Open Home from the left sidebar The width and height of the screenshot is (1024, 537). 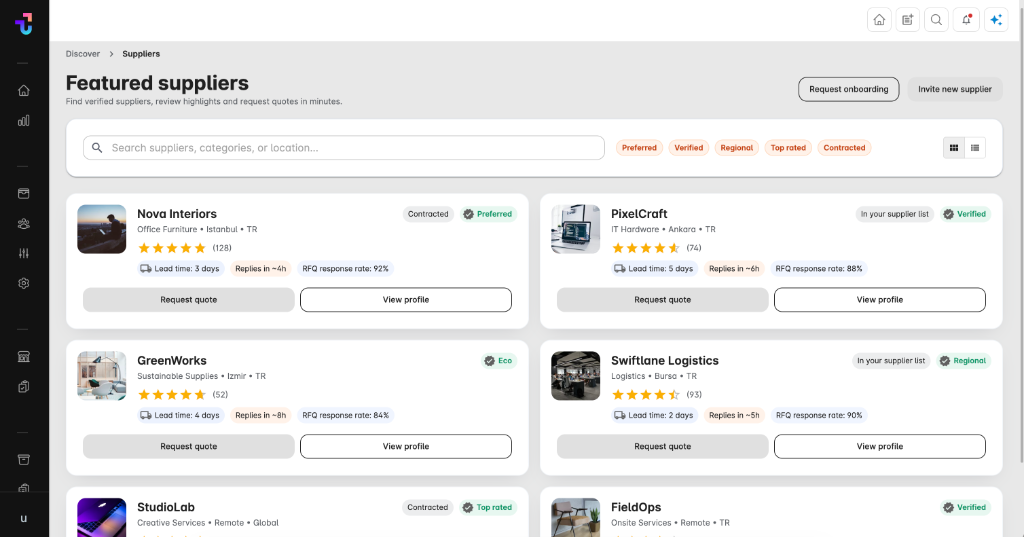pos(24,91)
